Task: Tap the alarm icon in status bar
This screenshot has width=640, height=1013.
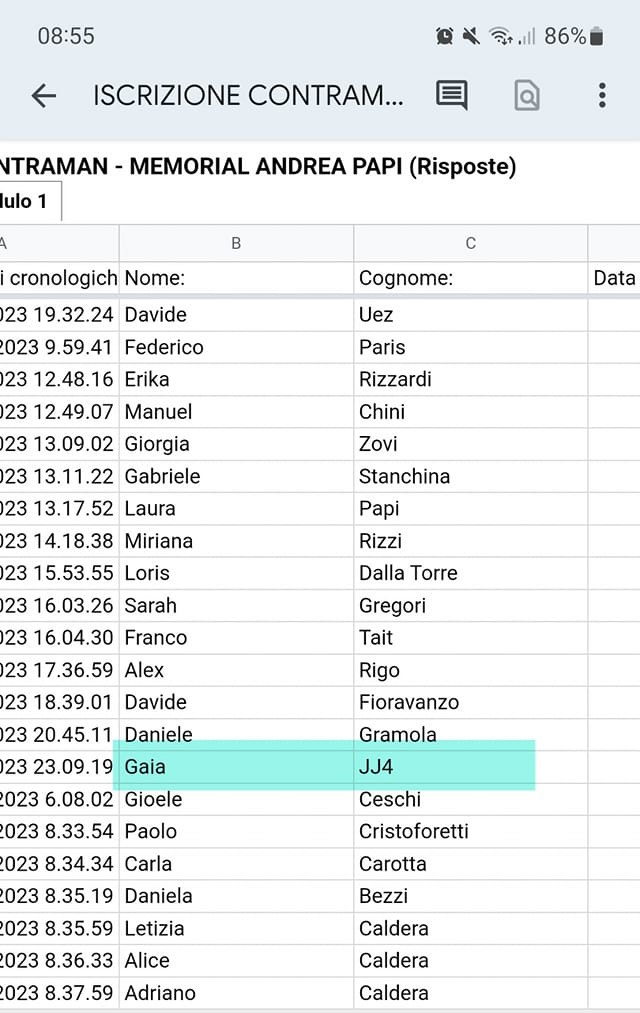Action: click(444, 36)
